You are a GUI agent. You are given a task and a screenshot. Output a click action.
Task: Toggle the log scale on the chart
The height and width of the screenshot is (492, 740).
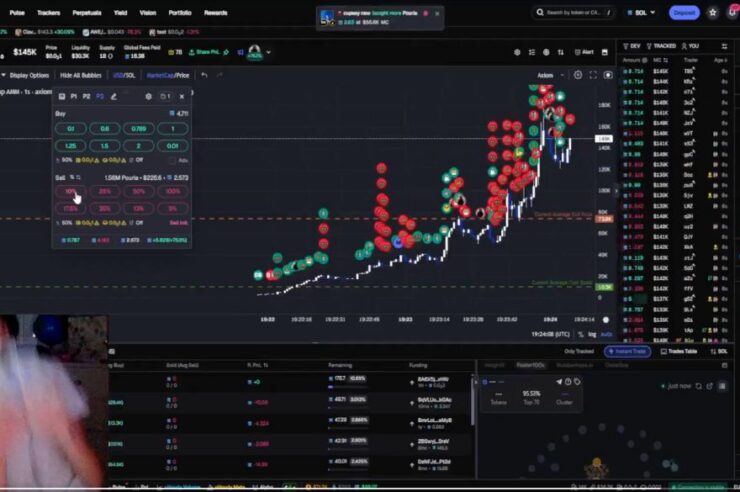coord(592,334)
